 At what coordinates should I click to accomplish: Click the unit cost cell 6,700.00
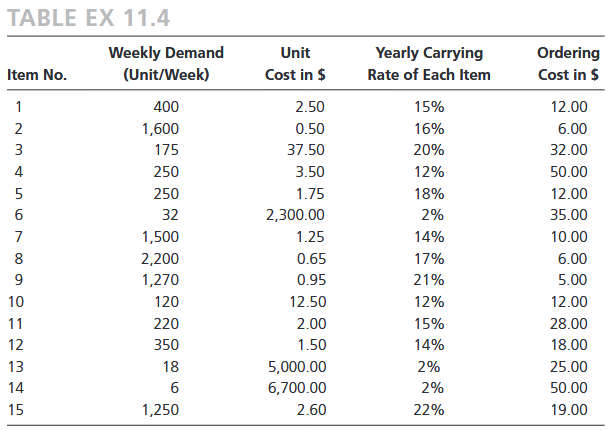pyautogui.click(x=296, y=388)
